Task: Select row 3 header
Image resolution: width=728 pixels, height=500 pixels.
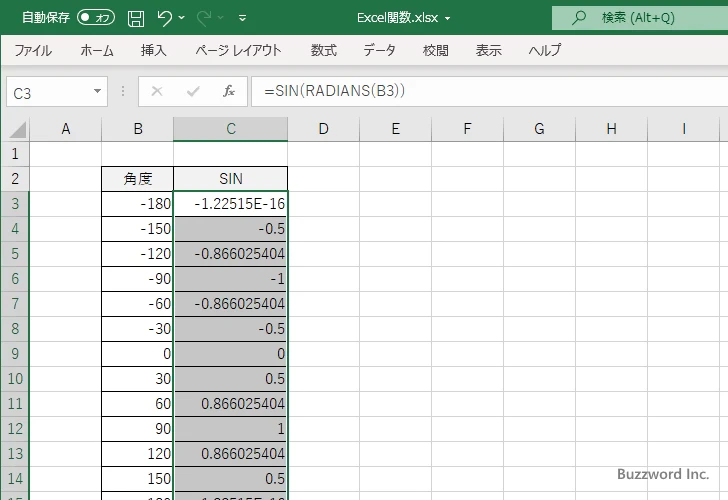Action: [x=15, y=204]
